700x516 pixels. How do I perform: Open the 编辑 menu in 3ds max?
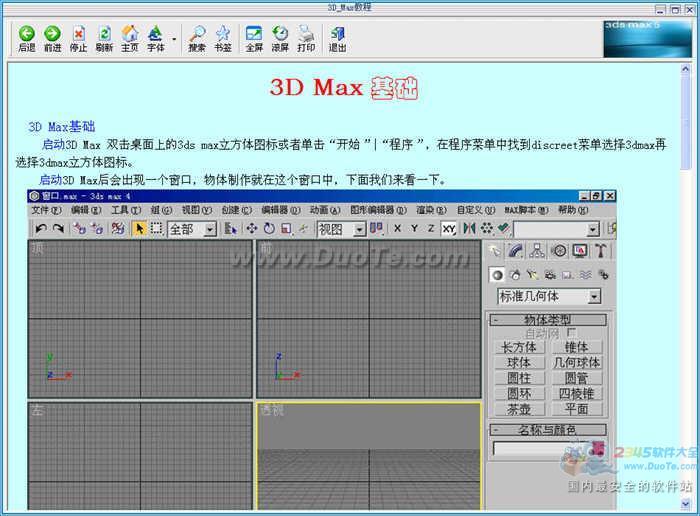pos(86,210)
